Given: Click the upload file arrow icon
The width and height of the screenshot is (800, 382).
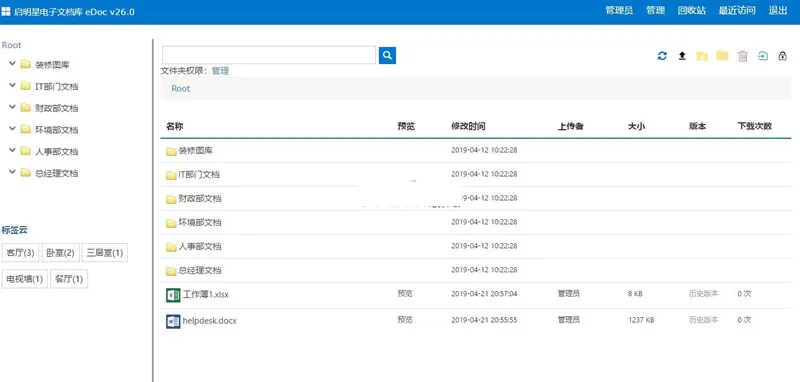Looking at the screenshot, I should pyautogui.click(x=682, y=56).
